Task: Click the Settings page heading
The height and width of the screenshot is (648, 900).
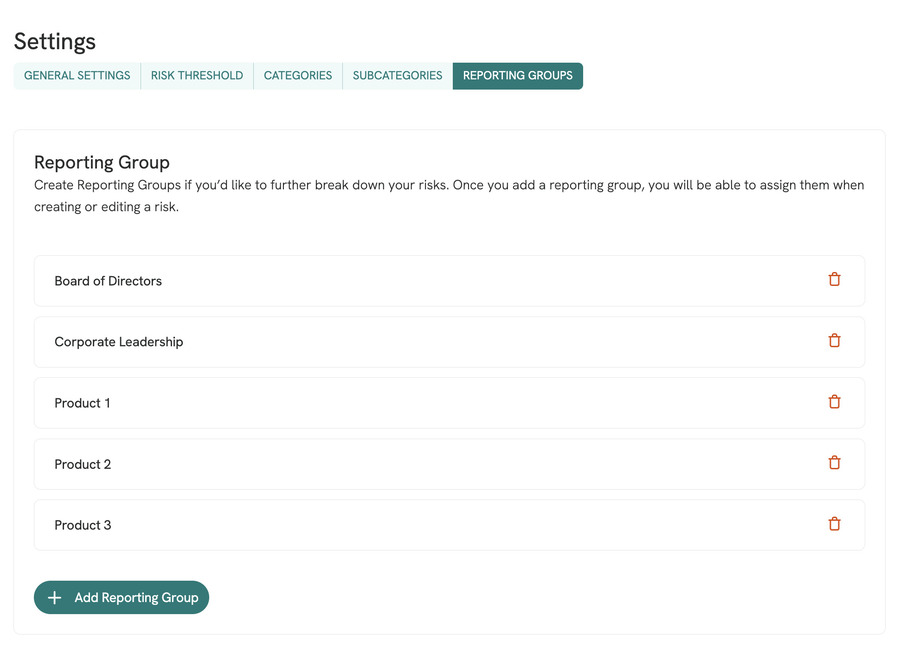Action: tap(54, 41)
